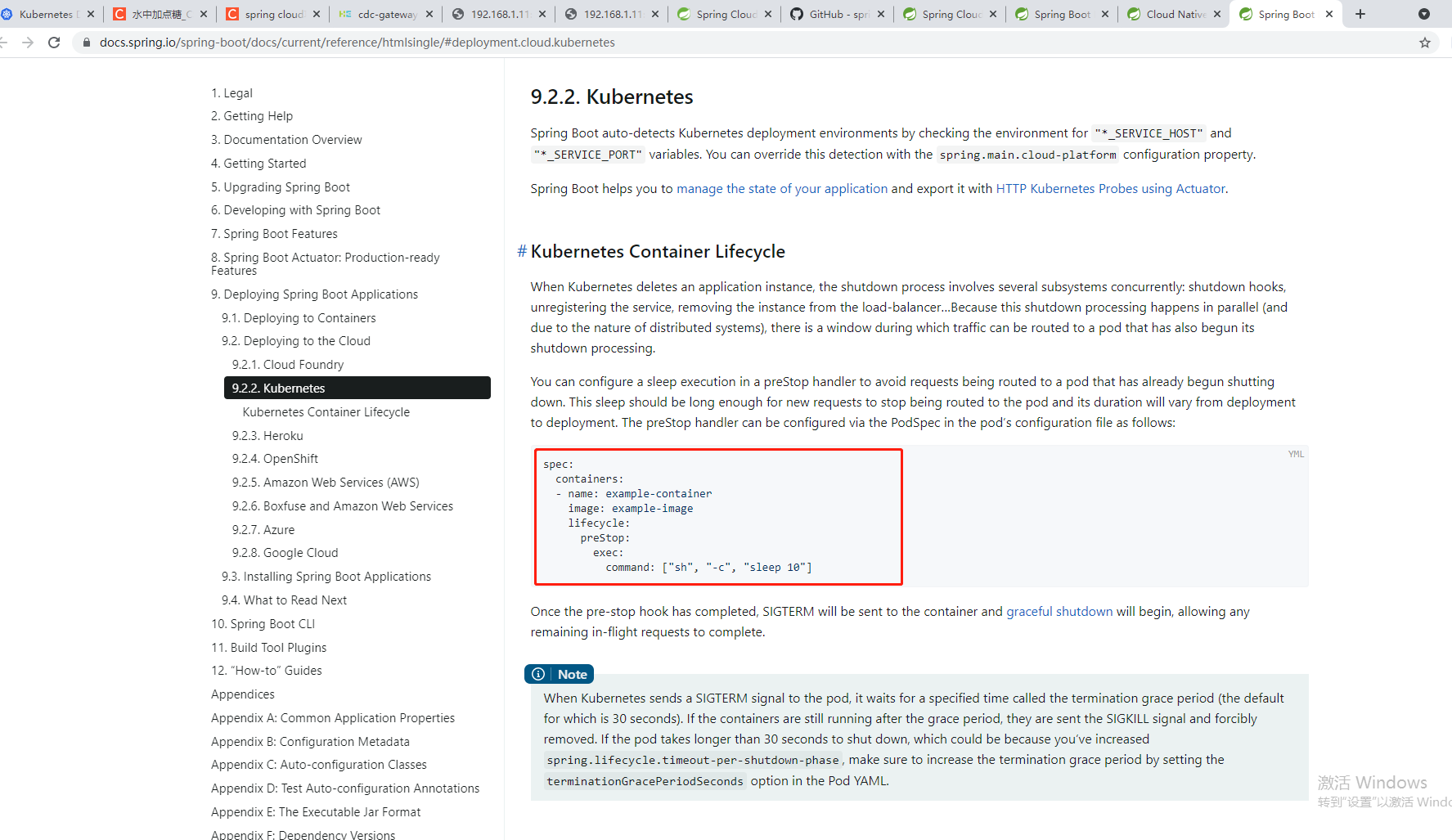
Task: Click the 'sleep 10' command line in YAML
Action: [x=708, y=568]
